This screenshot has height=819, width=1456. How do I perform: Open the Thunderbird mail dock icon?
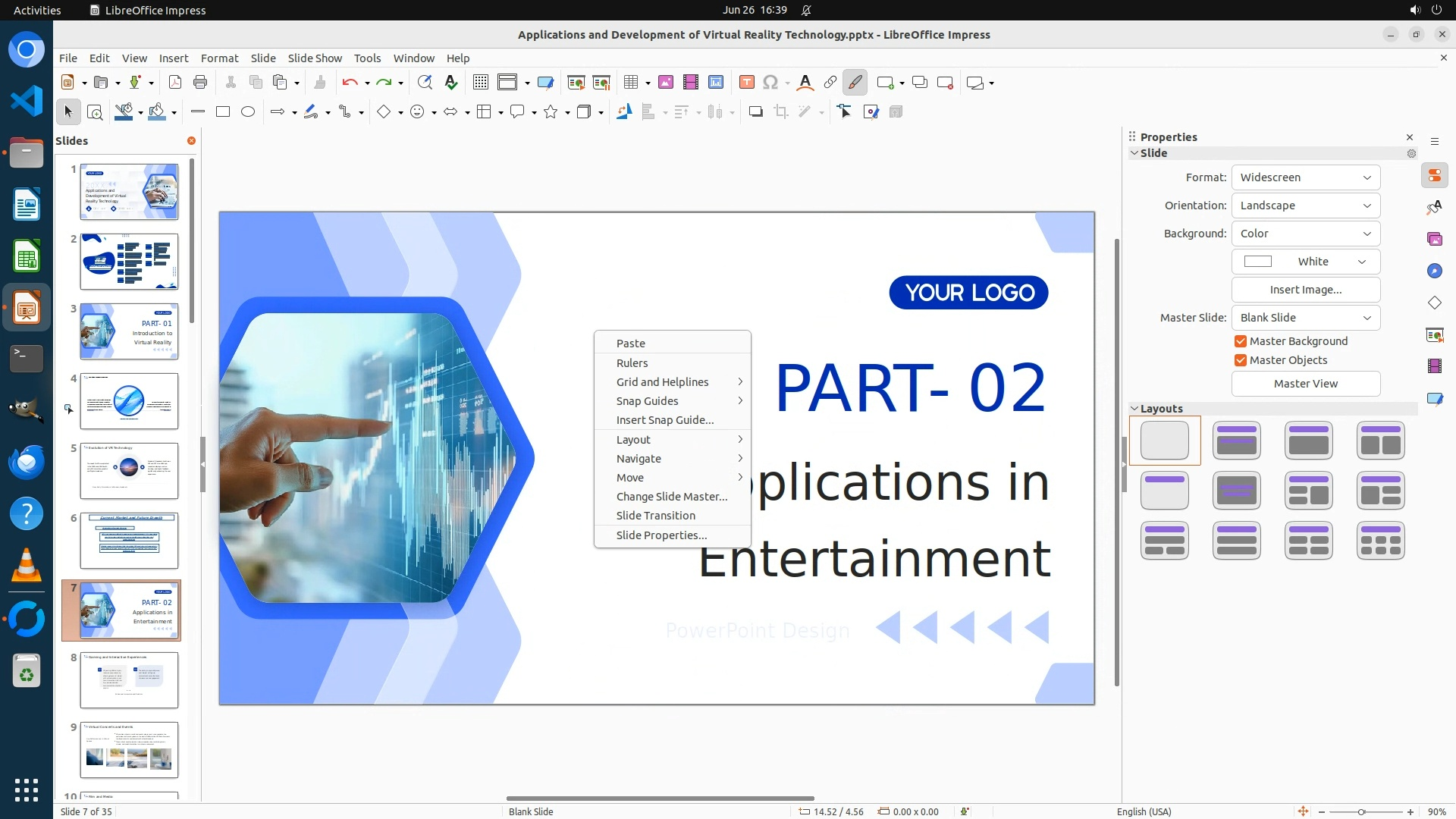coord(27,463)
